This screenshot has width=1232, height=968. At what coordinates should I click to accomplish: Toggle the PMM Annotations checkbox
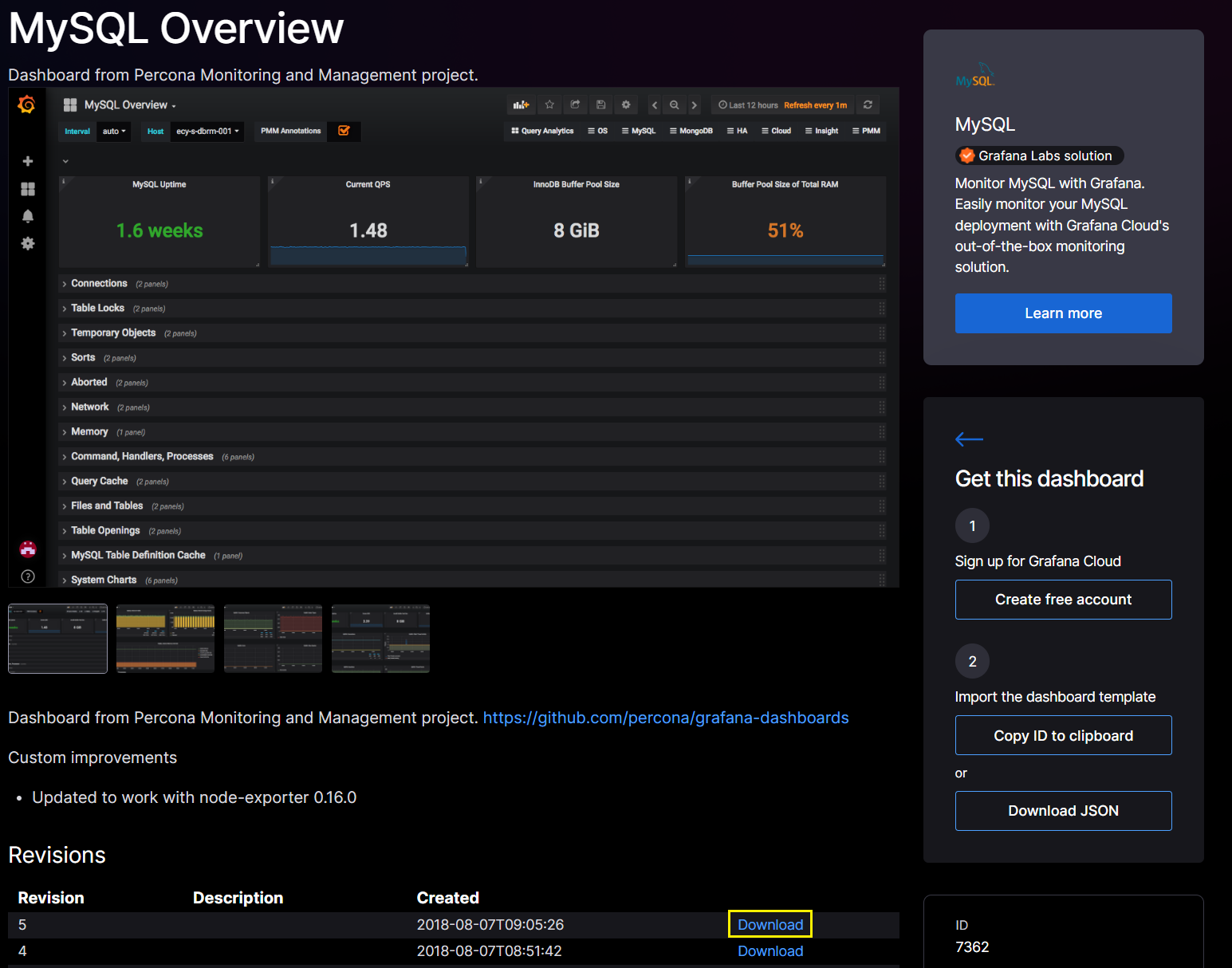[344, 131]
